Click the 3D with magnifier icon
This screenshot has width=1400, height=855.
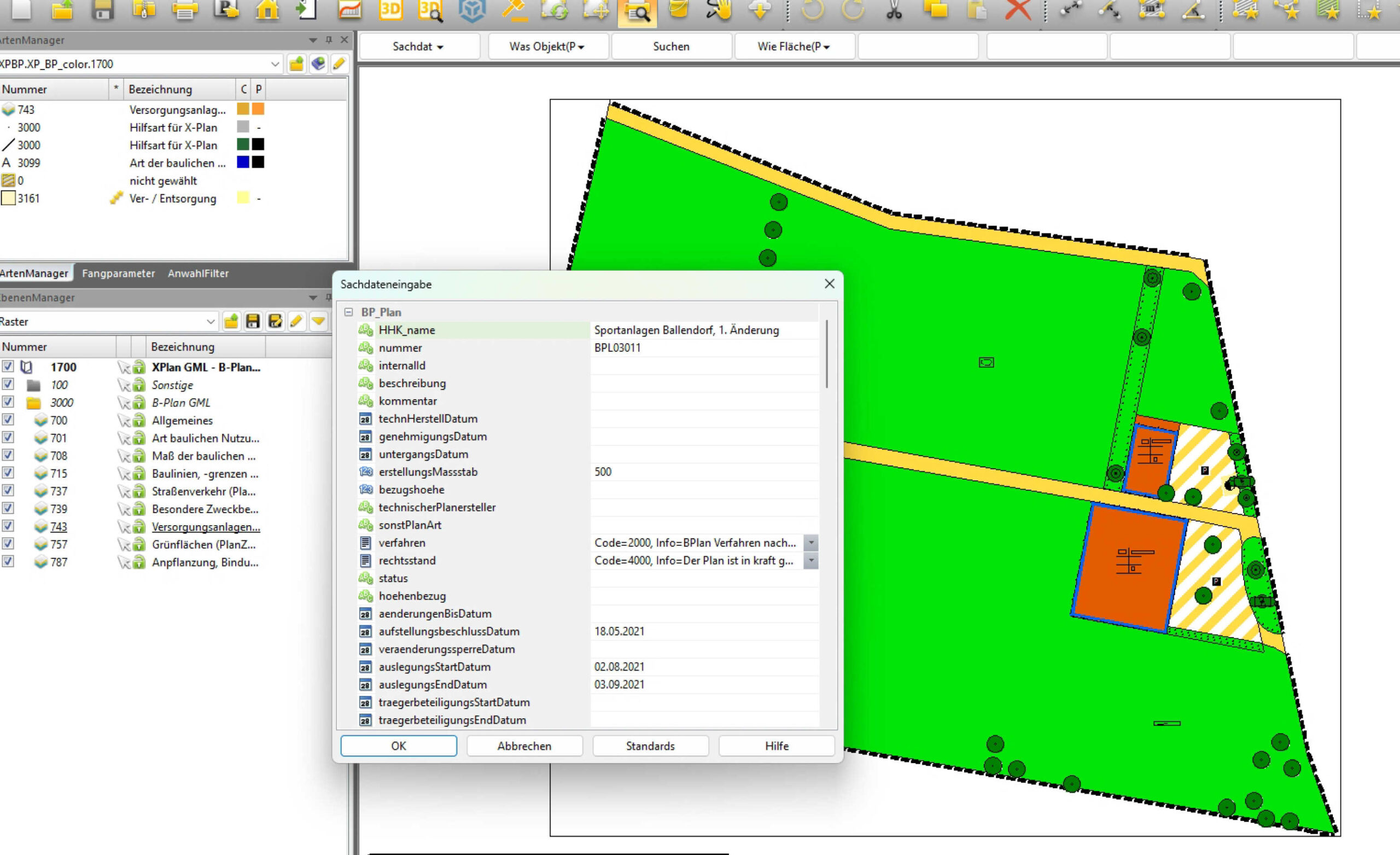click(431, 10)
